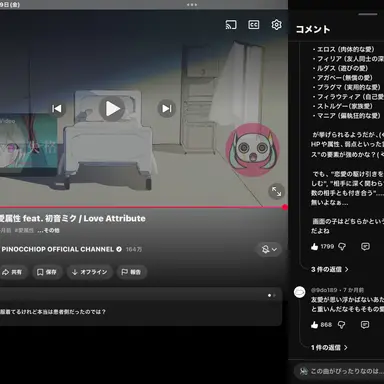The width and height of the screenshot is (384, 384).
Task: Open PINOCCHIOP OFFICIAL CHANNEL page
Action: 58,249
